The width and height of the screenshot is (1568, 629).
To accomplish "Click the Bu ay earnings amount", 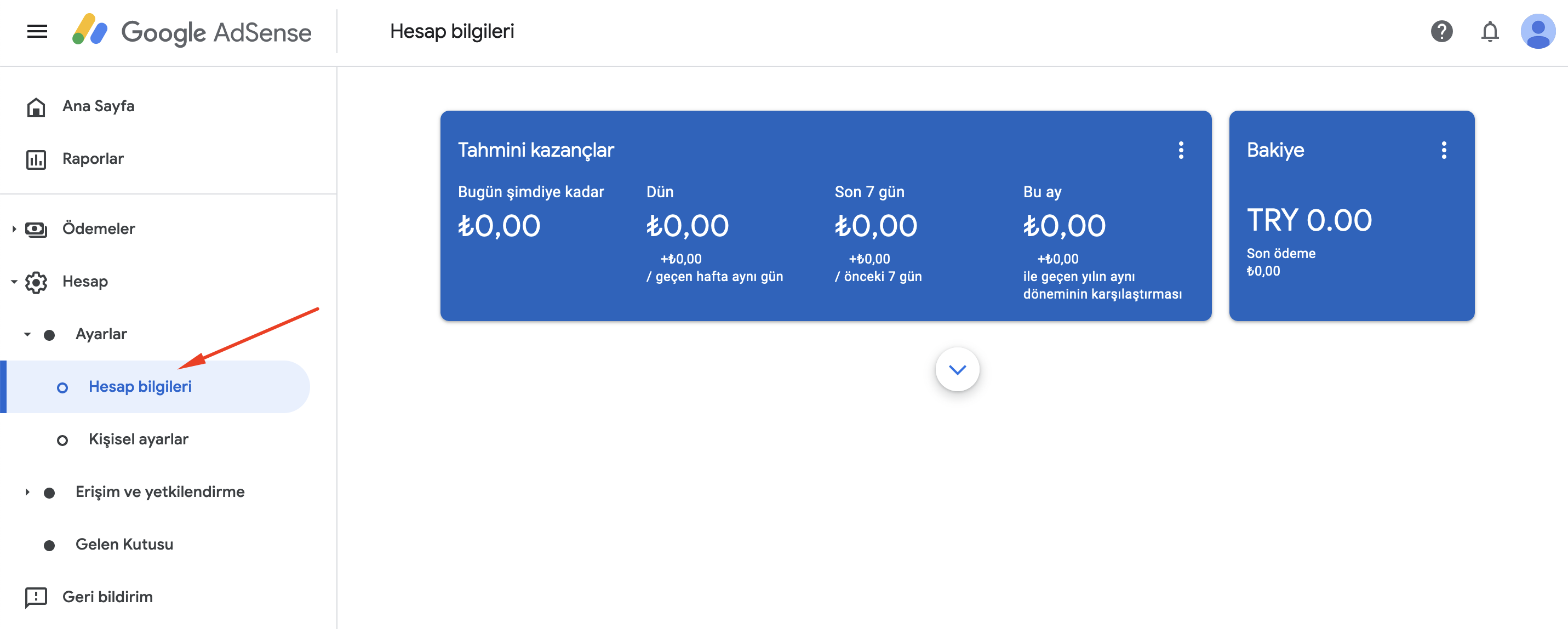I will coord(1064,226).
